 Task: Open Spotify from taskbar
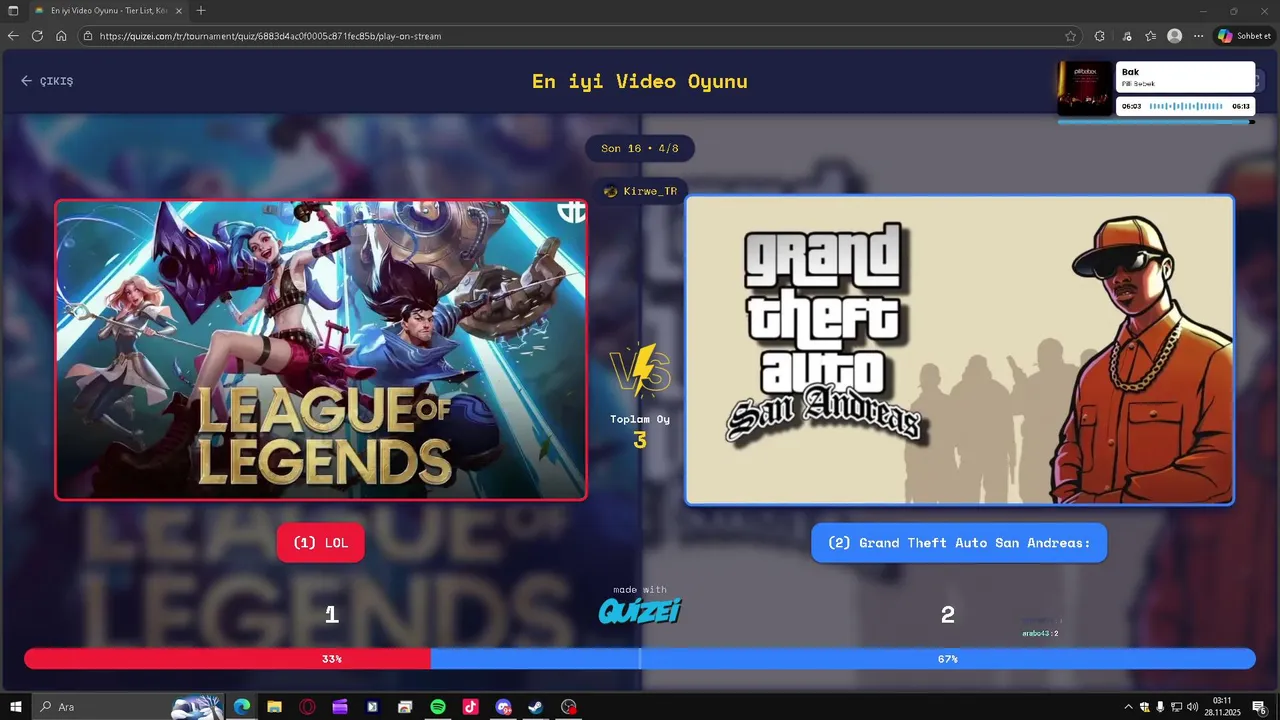pos(438,707)
